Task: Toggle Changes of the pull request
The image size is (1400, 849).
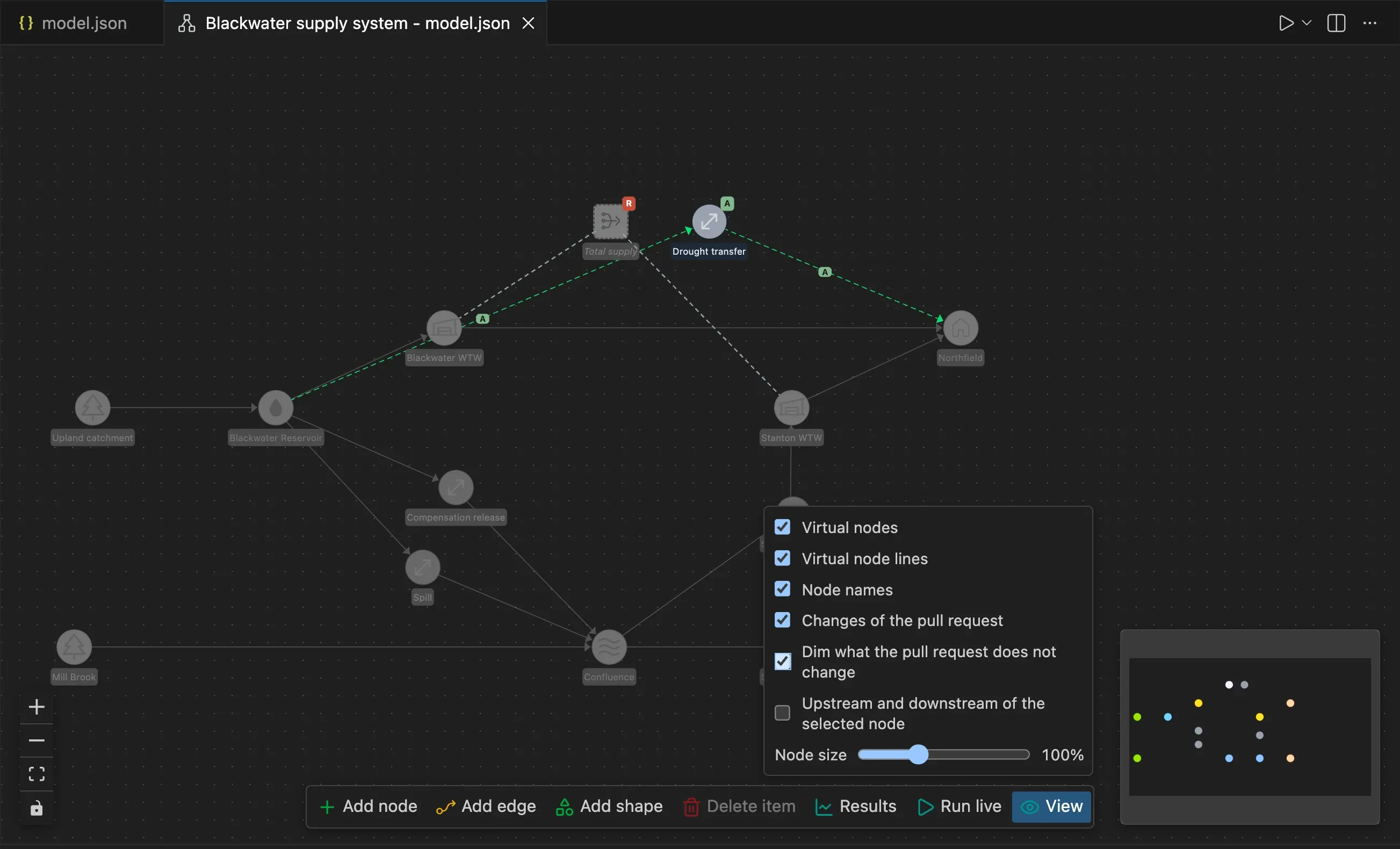Action: click(x=782, y=621)
